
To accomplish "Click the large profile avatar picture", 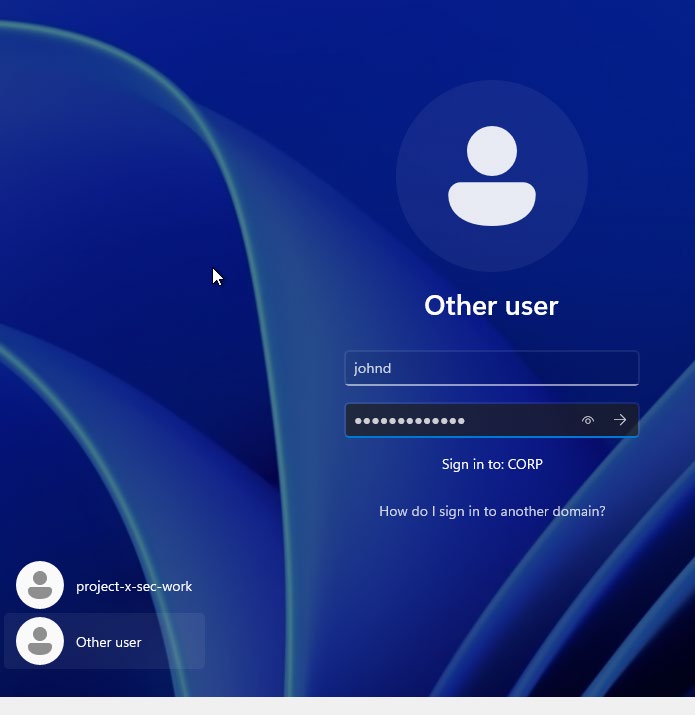I will pos(491,176).
